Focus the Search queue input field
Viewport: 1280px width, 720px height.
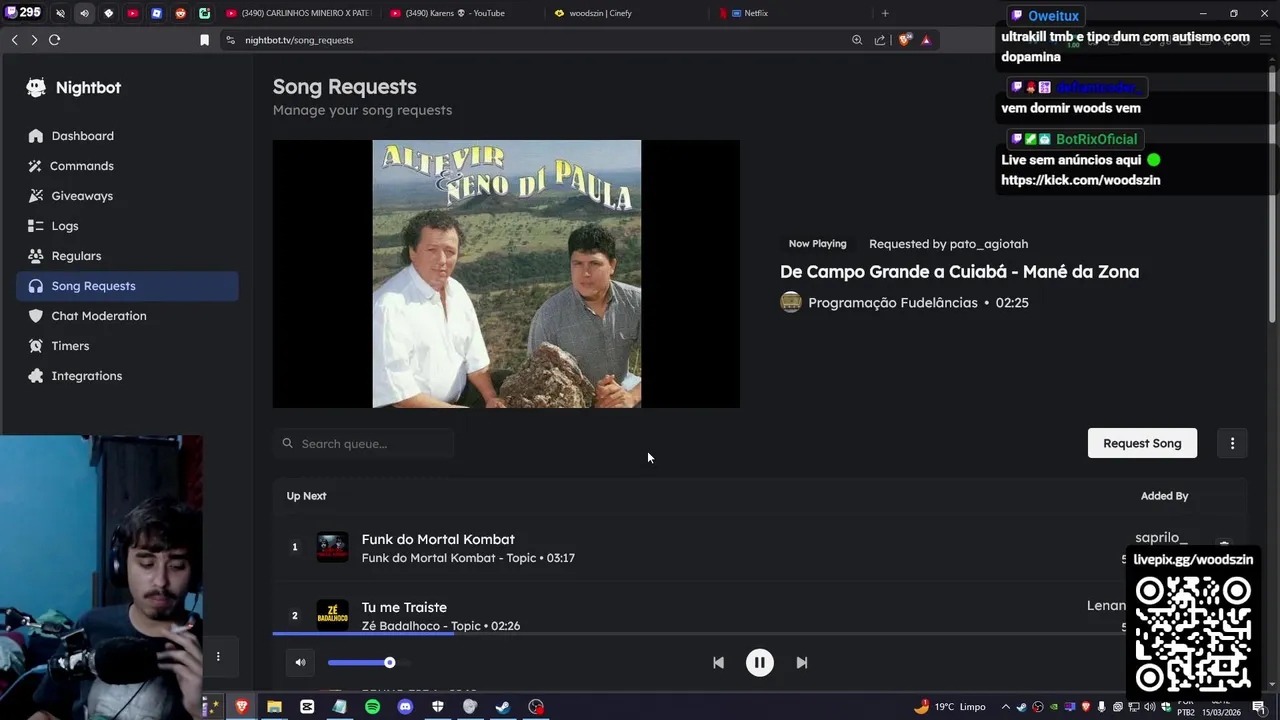(370, 443)
